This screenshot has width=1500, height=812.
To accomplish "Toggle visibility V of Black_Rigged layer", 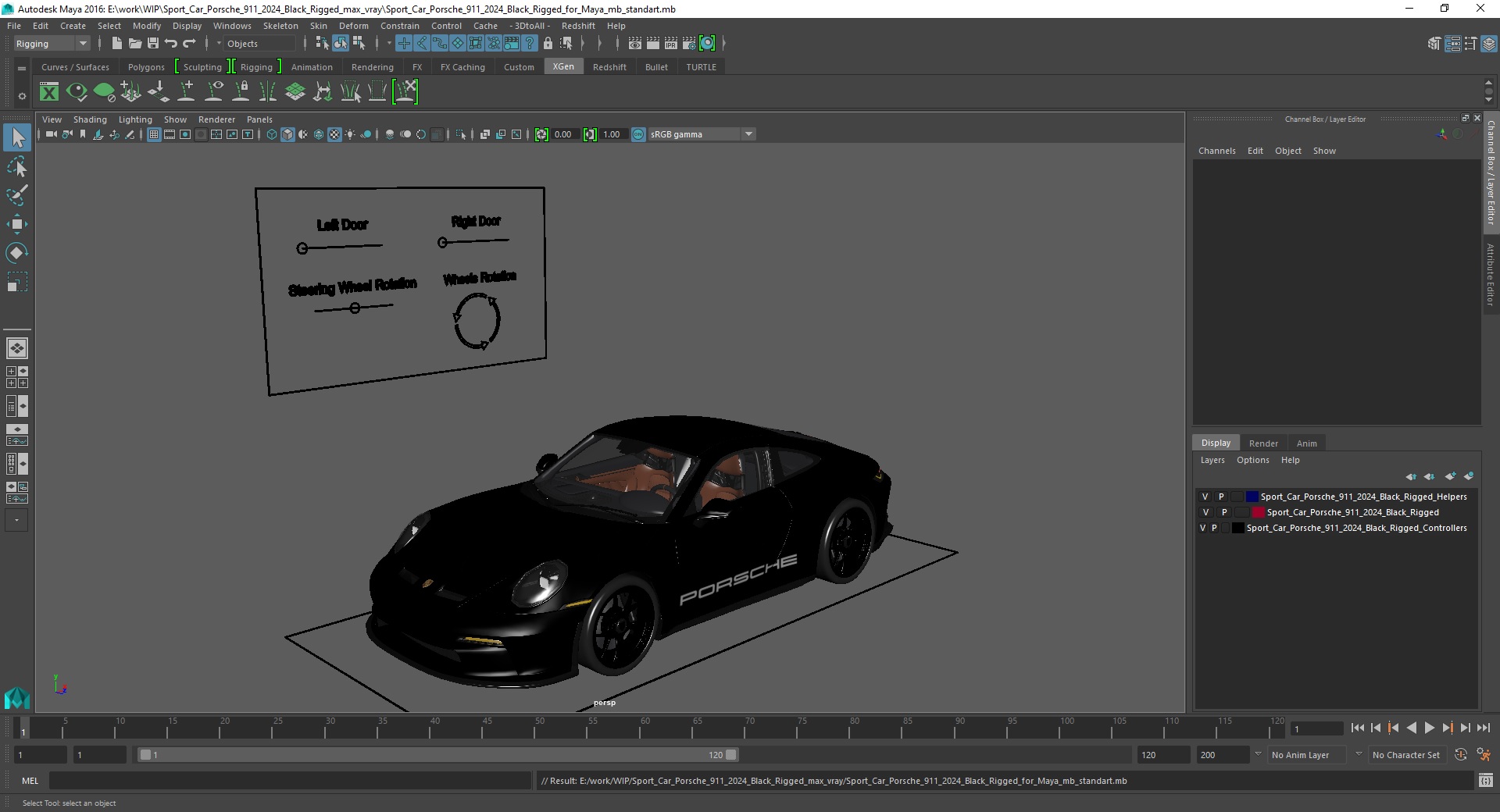I will [x=1205, y=512].
